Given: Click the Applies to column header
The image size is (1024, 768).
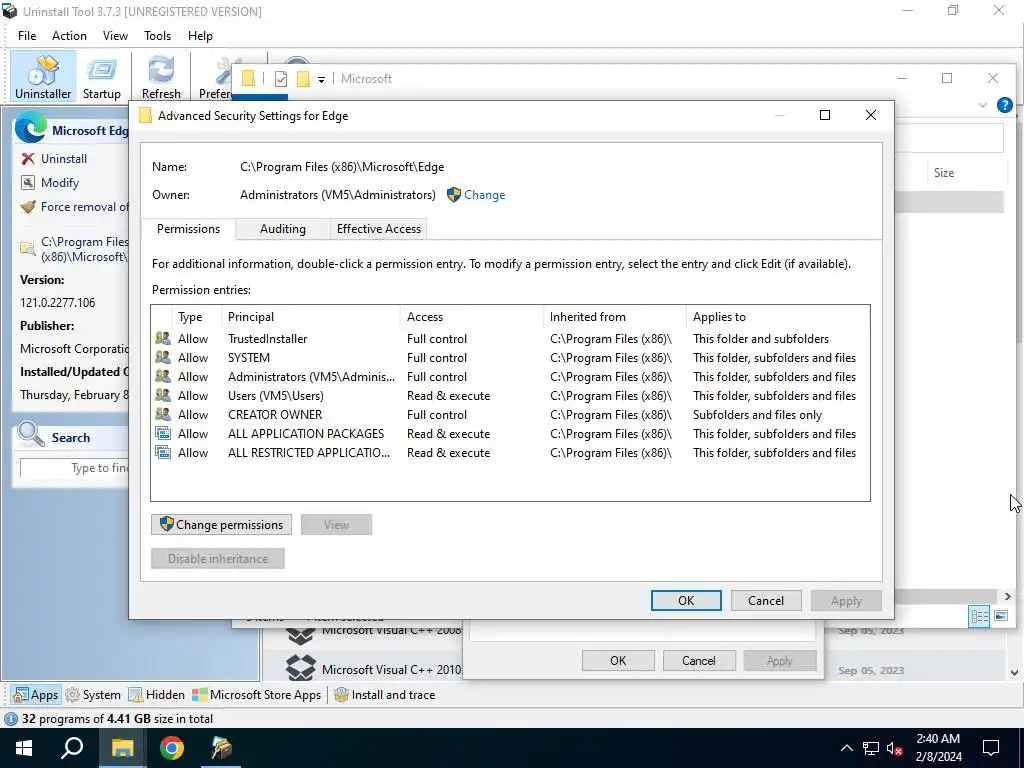Looking at the screenshot, I should tap(778, 317).
